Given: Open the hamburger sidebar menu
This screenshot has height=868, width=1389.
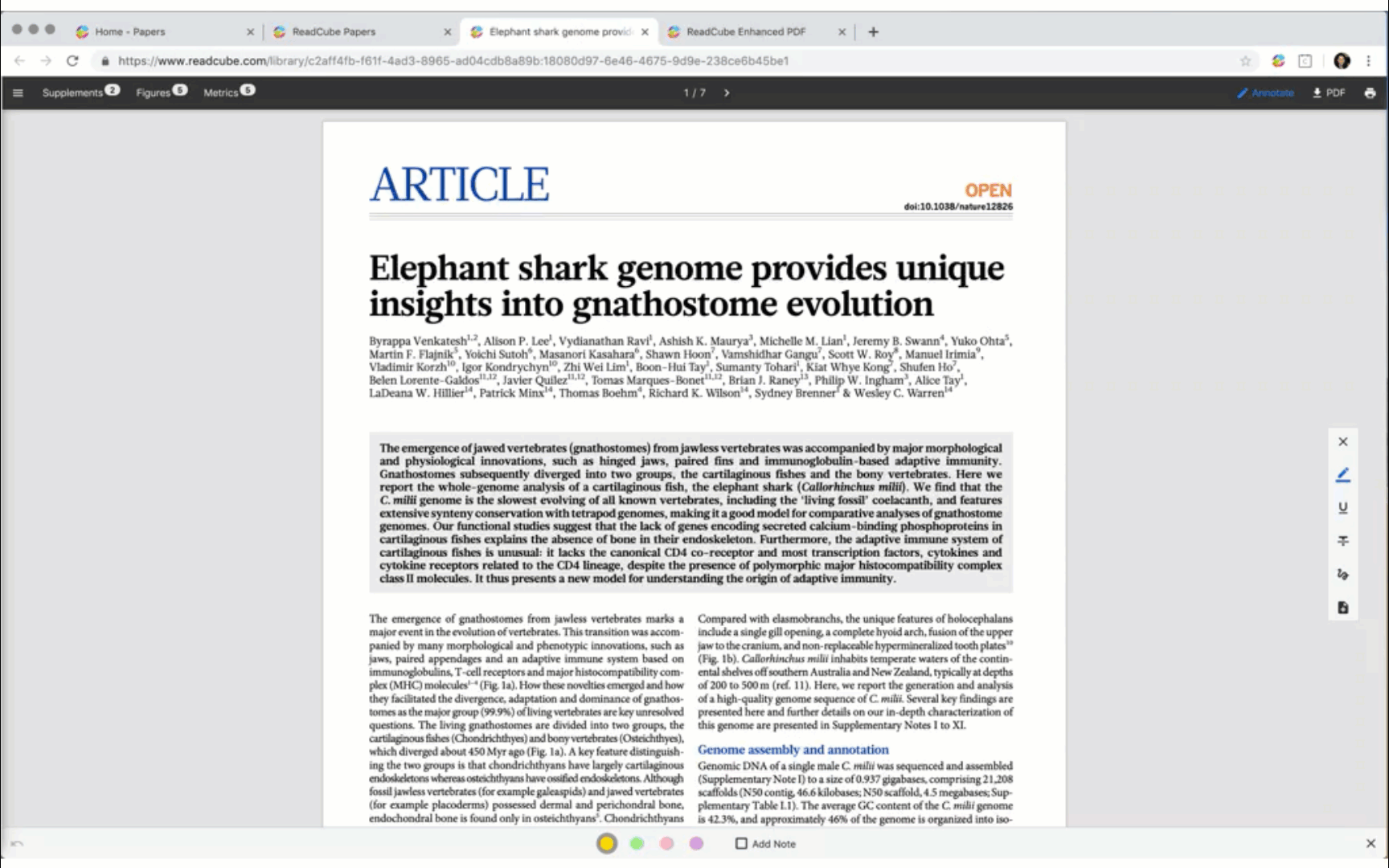Looking at the screenshot, I should pyautogui.click(x=18, y=93).
